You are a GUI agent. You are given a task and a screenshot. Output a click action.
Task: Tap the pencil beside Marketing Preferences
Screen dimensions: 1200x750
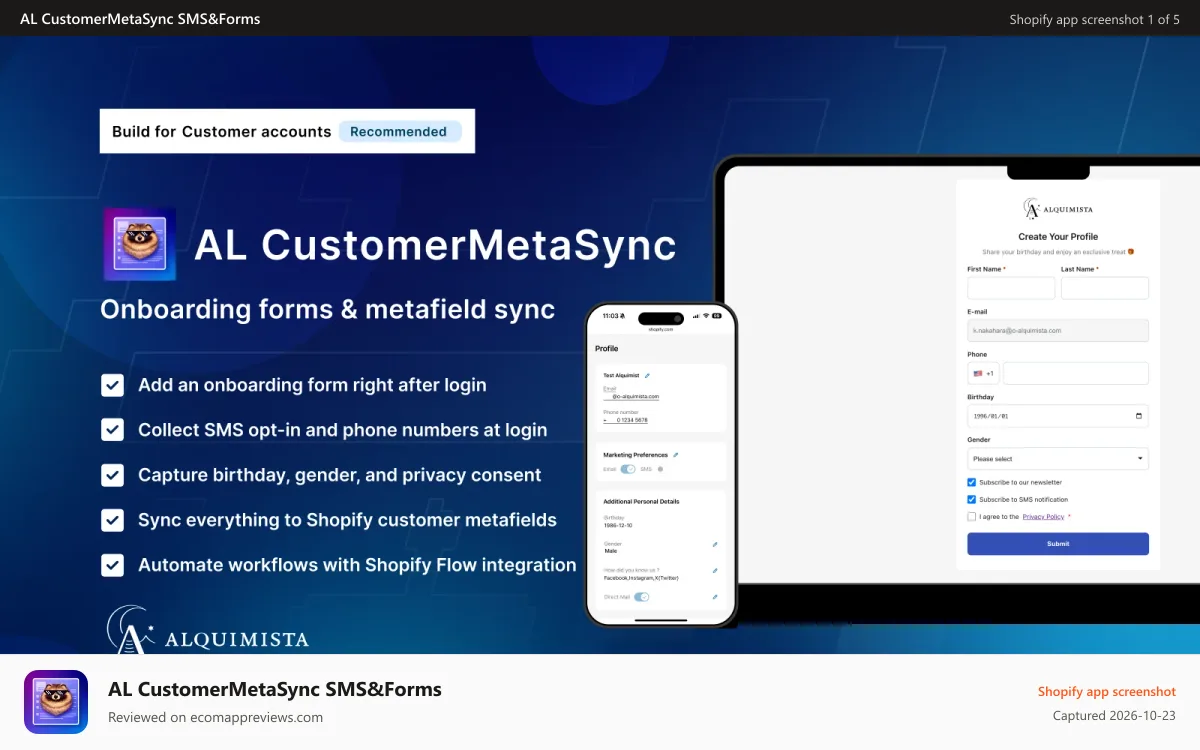(x=675, y=455)
